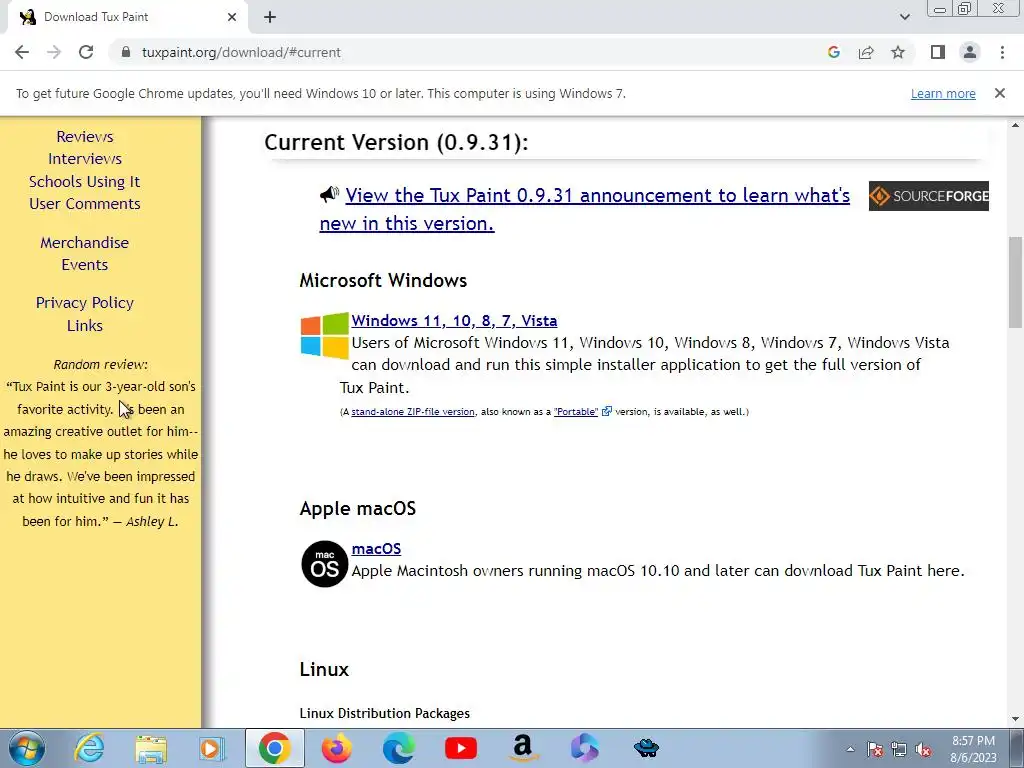Launch Firefox from the taskbar
Screen dimensions: 1024x768
[x=336, y=748]
